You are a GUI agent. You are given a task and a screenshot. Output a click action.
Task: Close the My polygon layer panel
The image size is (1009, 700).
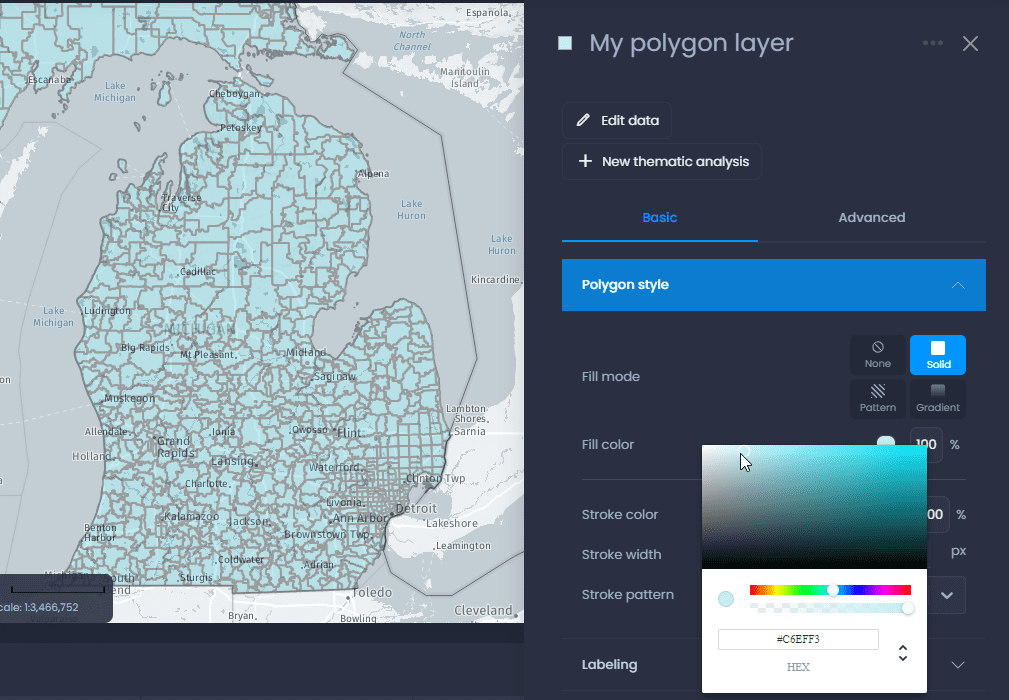970,43
